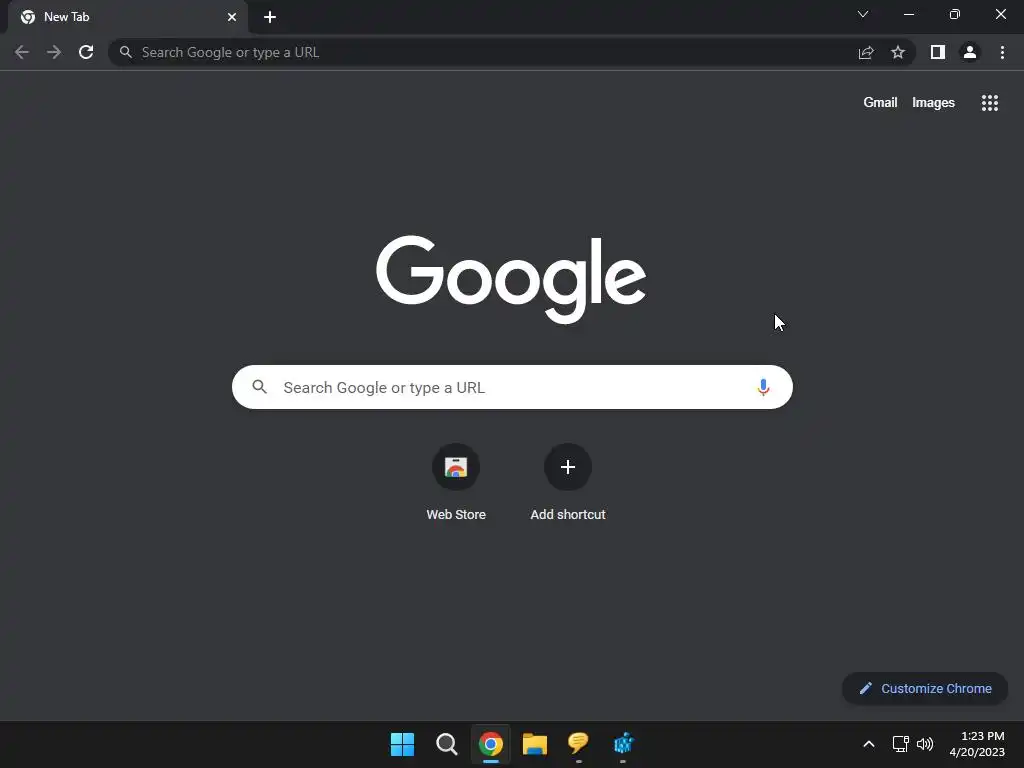Screen dimensions: 1024x768
Task: Open volume control in system tray
Action: coord(925,744)
